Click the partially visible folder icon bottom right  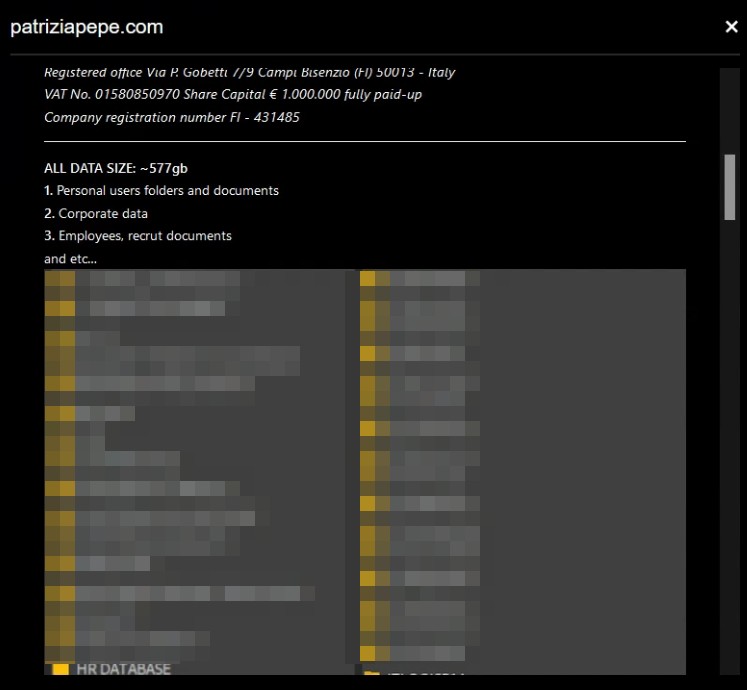(x=371, y=676)
